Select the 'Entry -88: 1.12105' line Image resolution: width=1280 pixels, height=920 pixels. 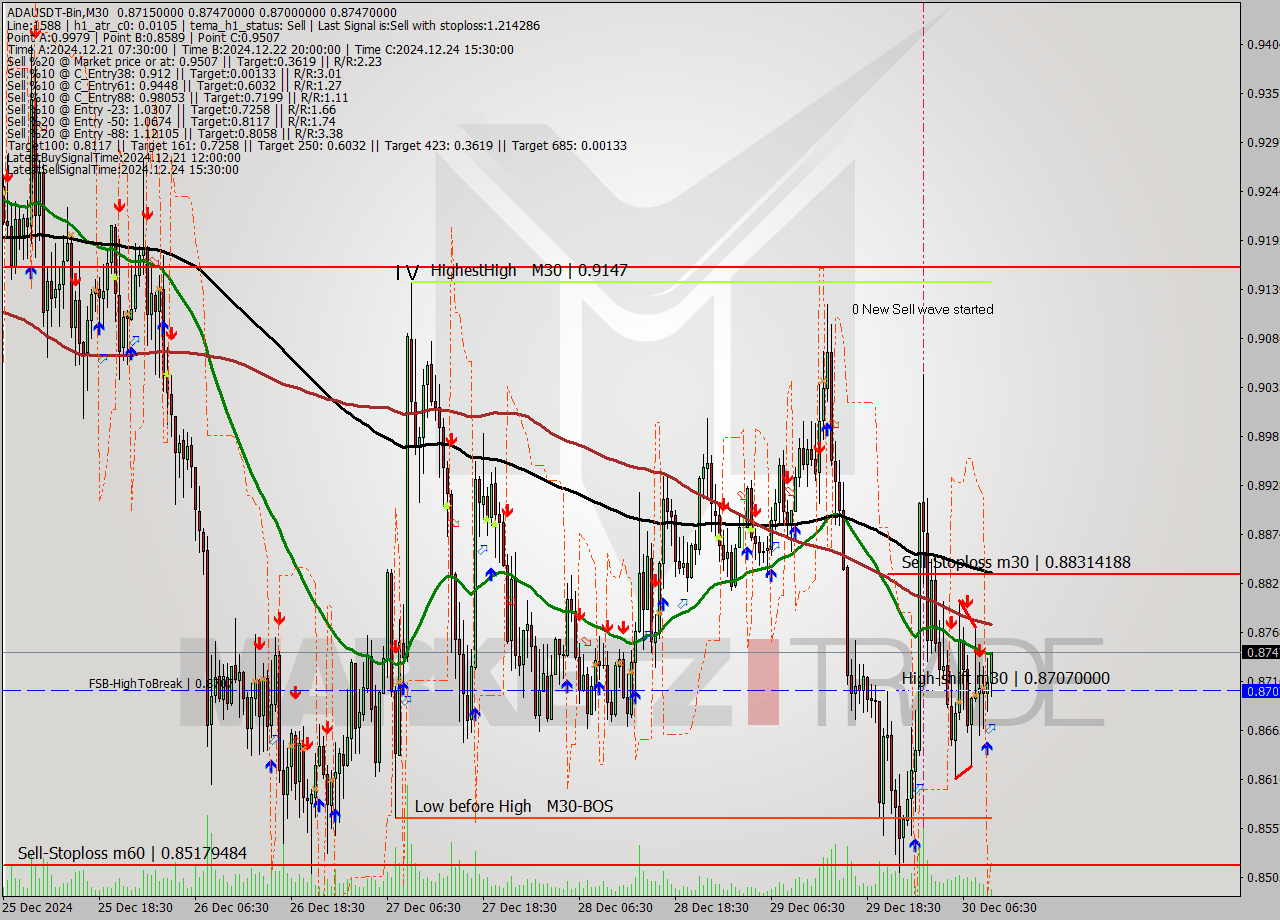click(x=174, y=133)
